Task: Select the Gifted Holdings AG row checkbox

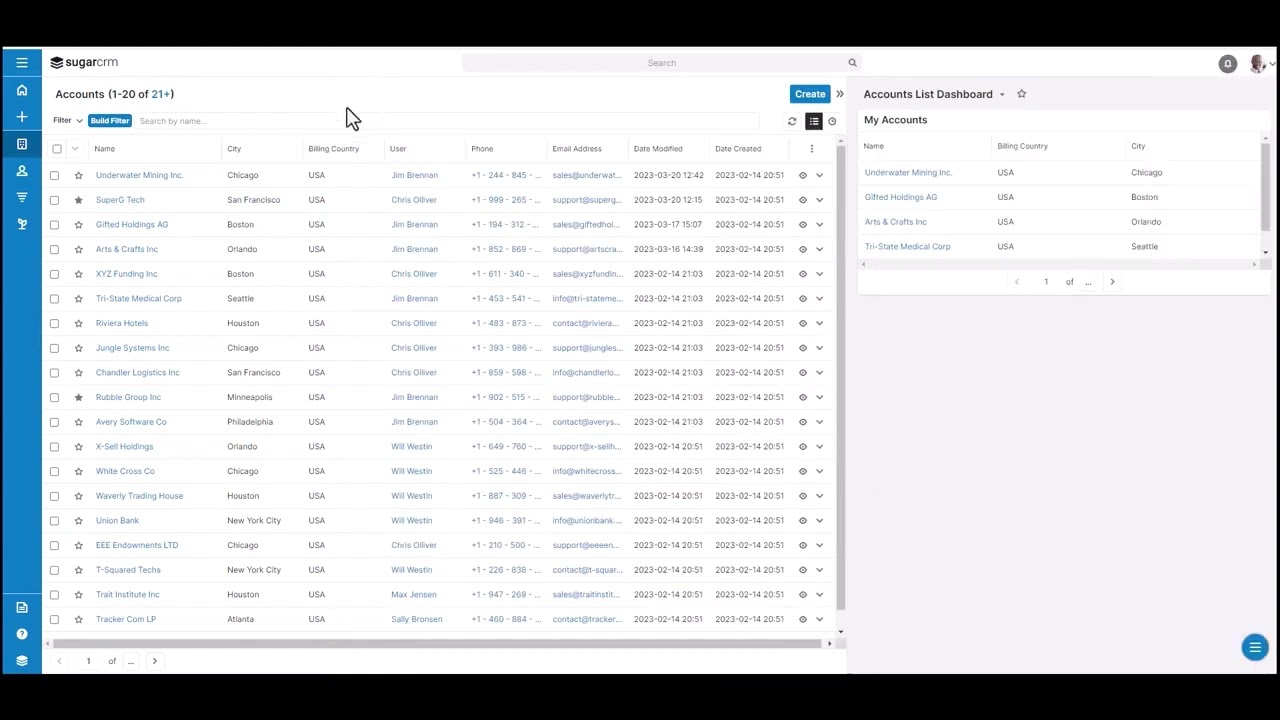Action: click(55, 225)
